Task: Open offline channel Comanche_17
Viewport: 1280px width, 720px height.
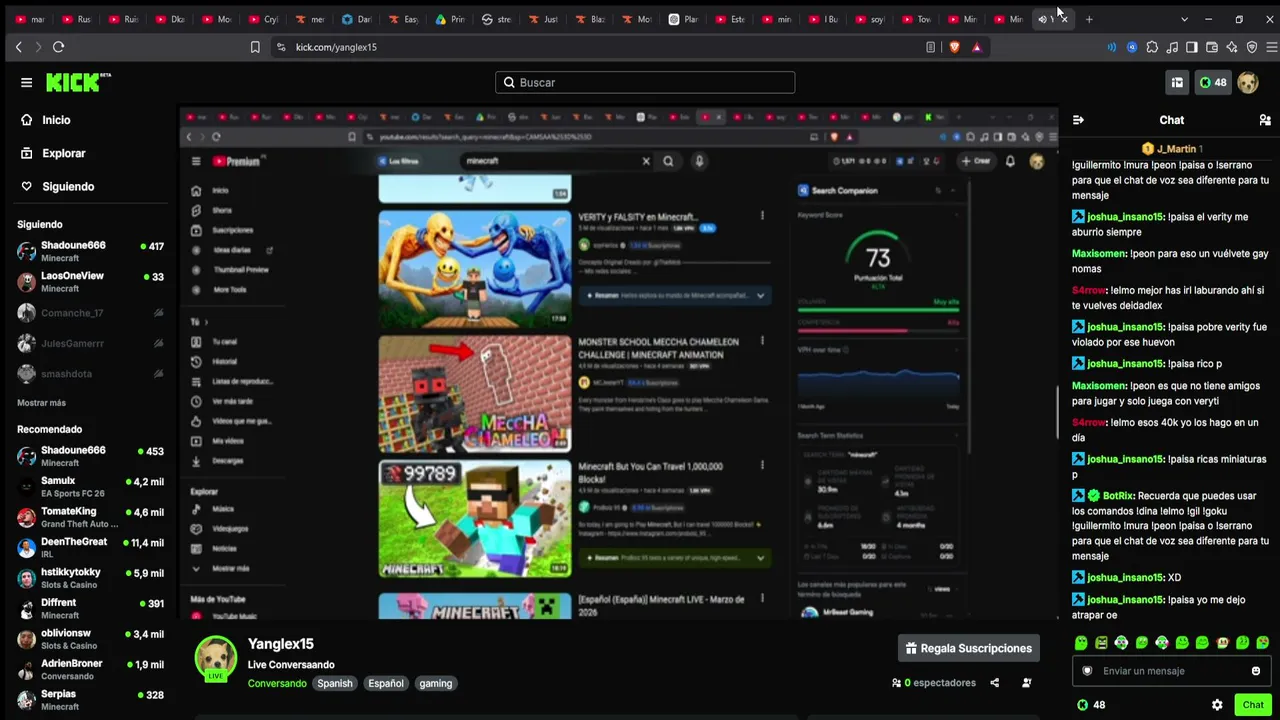Action: (90, 313)
